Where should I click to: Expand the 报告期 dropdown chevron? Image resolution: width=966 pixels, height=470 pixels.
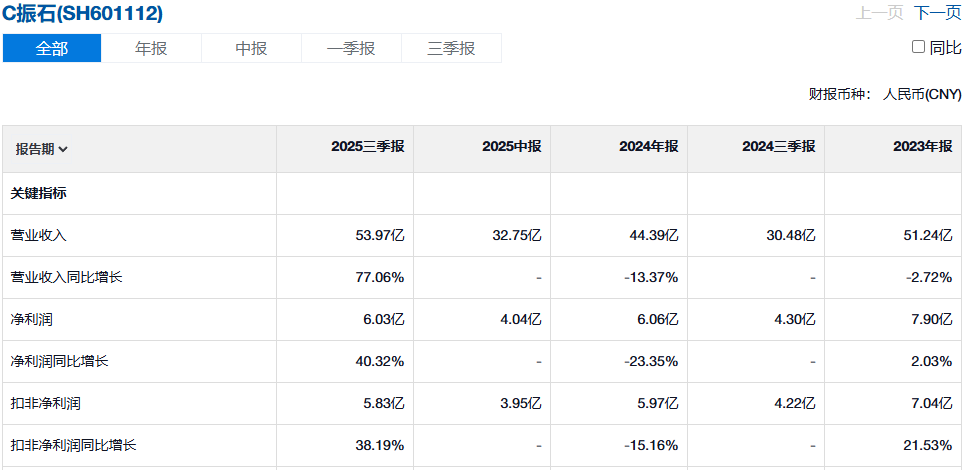tap(63, 150)
